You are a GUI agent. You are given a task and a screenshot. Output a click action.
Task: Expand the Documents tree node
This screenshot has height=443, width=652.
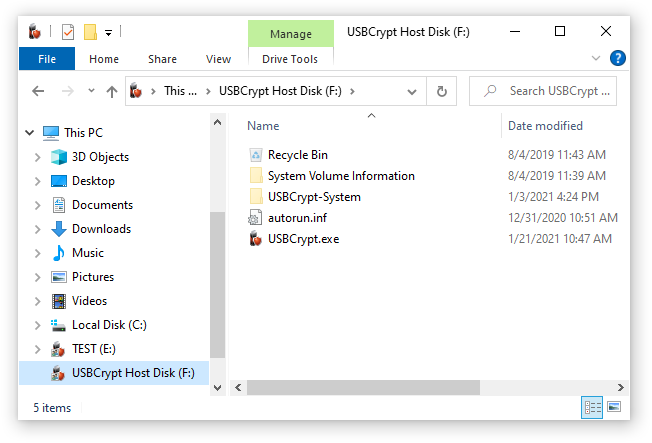37,205
